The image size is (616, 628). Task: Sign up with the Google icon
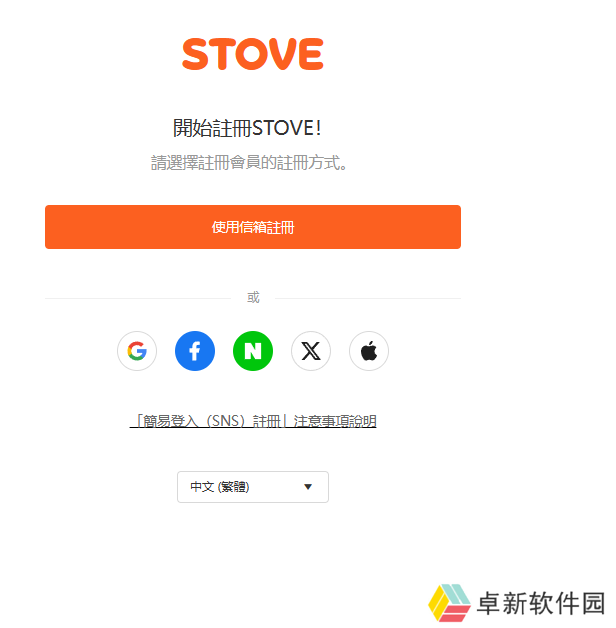click(137, 351)
